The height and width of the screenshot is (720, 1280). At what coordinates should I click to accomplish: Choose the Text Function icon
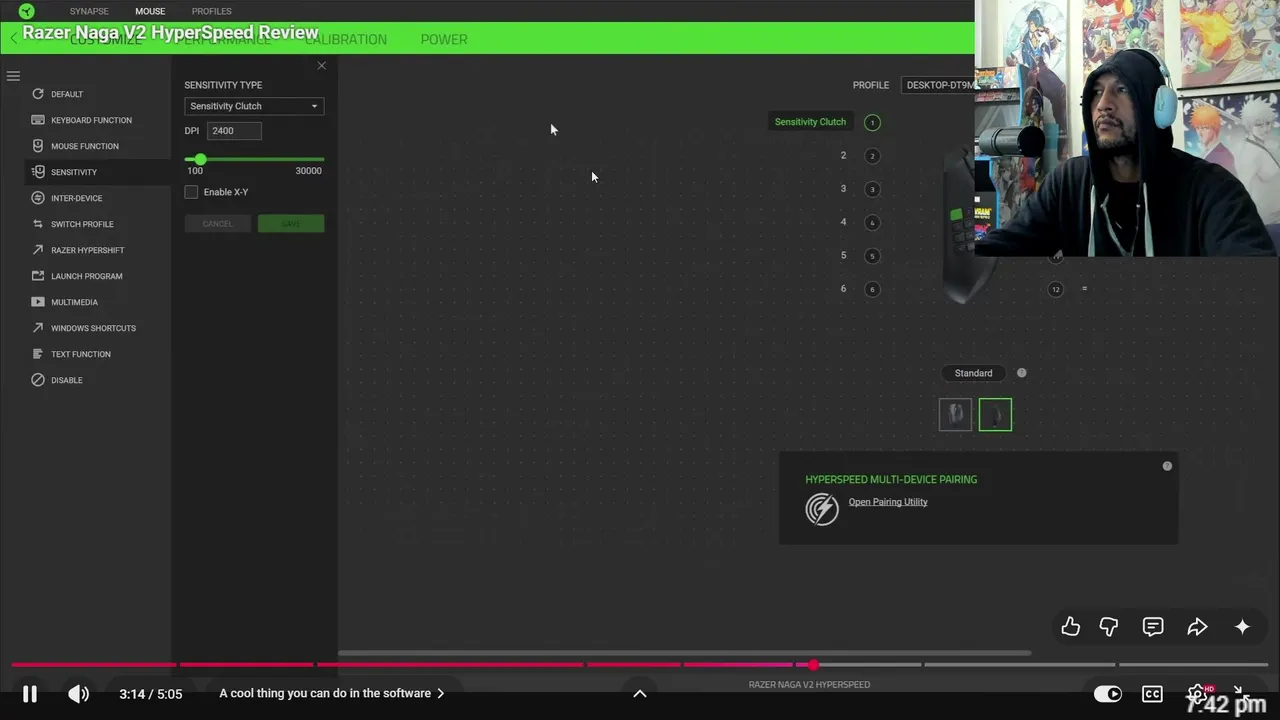38,354
